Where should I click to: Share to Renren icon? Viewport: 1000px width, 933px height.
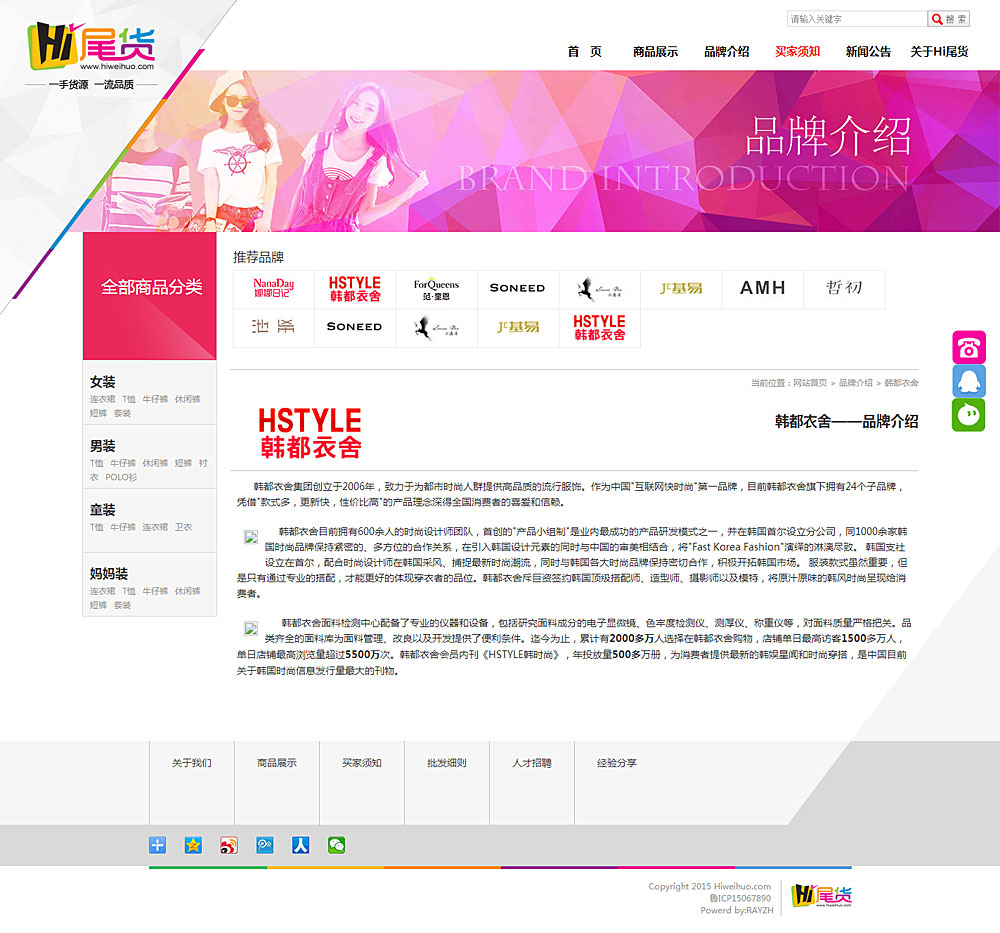pos(300,845)
